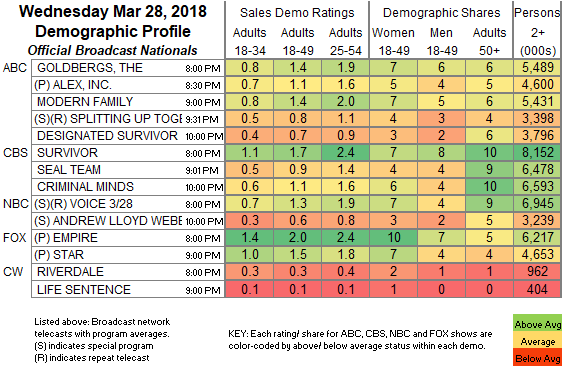Click the Above Avg green legend swatch
562x366 pixels.
point(537,324)
